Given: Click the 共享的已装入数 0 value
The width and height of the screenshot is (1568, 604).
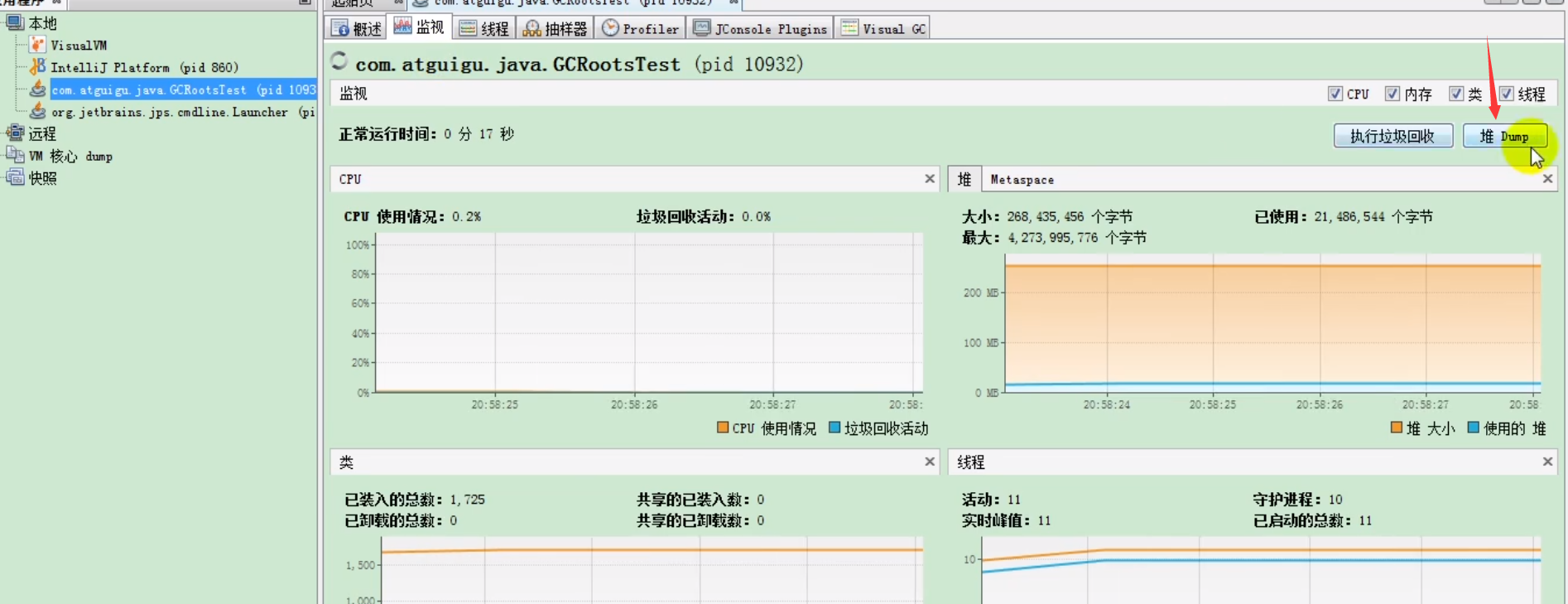Looking at the screenshot, I should [760, 500].
